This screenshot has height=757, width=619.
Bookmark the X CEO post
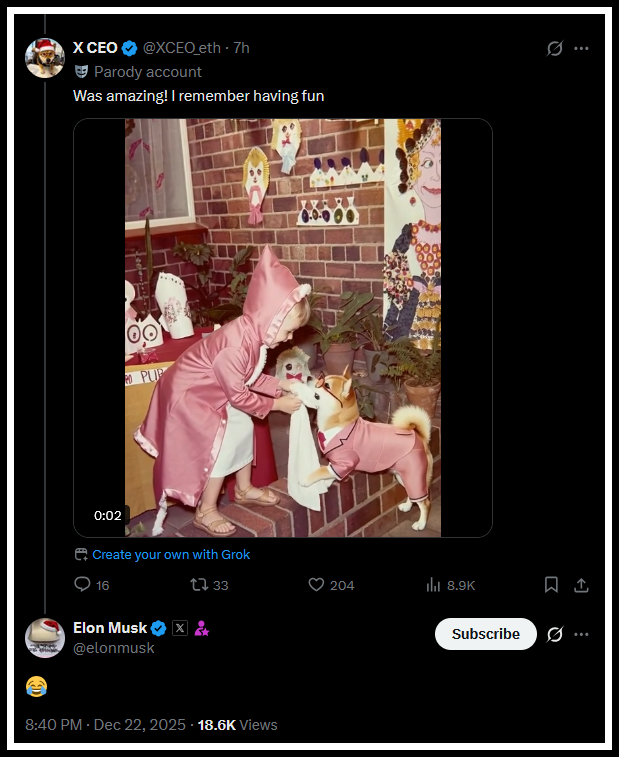pyautogui.click(x=551, y=585)
